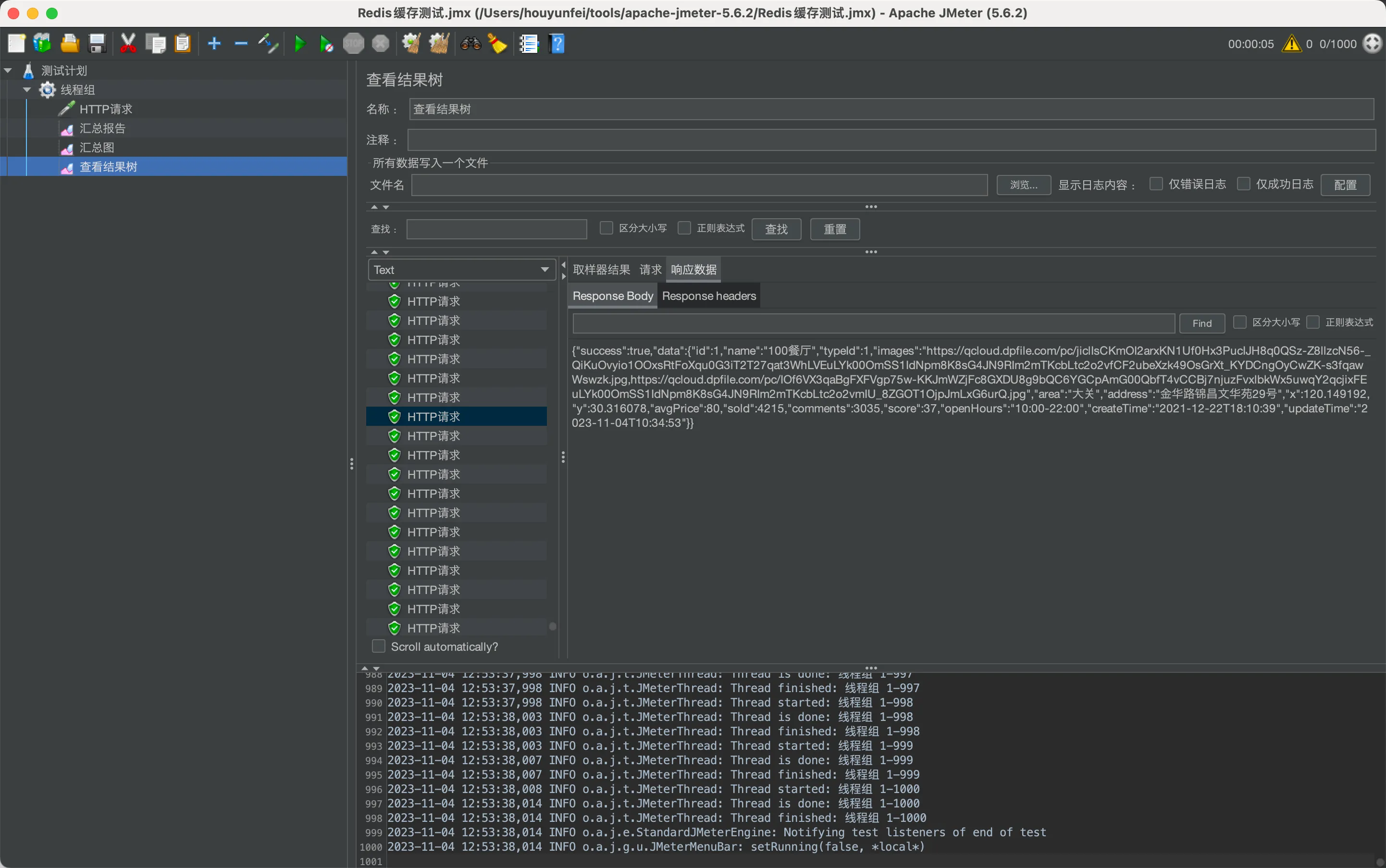Toggle 正则表达式 beside the Find button
Viewport: 1386px width, 868px height.
click(1312, 322)
